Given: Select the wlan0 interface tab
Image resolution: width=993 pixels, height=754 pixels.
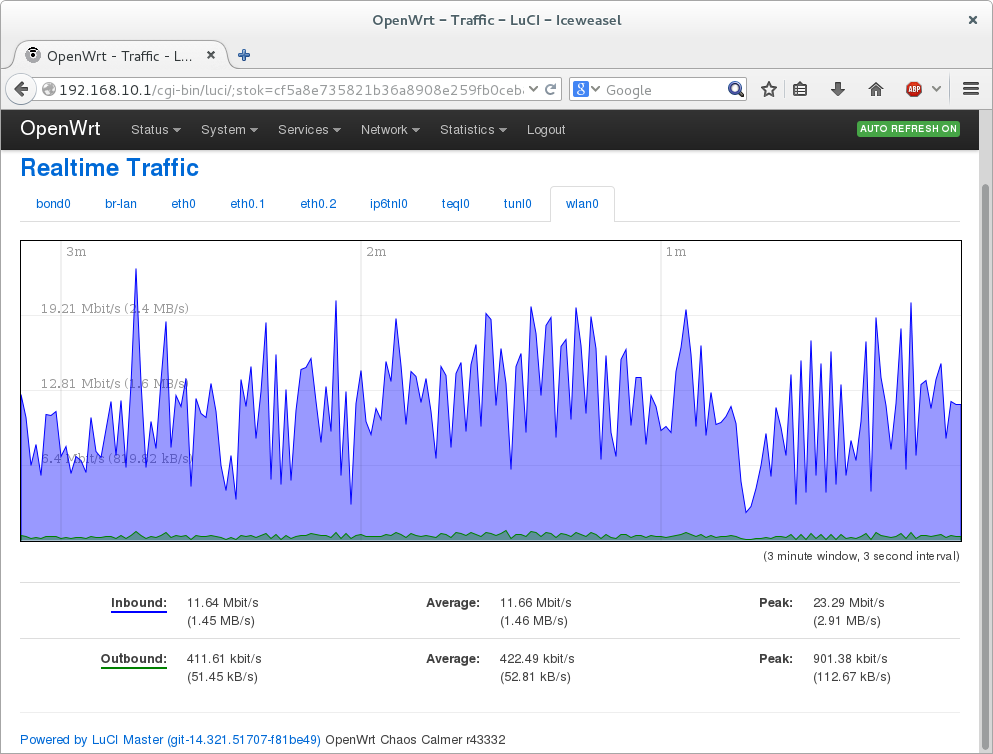Looking at the screenshot, I should point(582,204).
